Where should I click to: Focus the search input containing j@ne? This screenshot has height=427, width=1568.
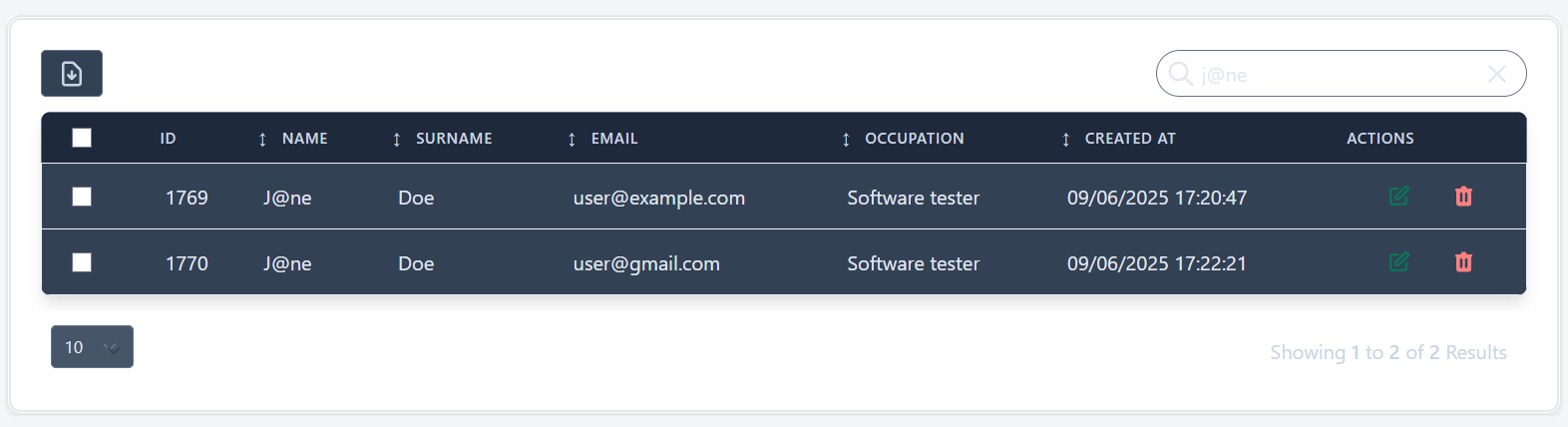coord(1337,75)
